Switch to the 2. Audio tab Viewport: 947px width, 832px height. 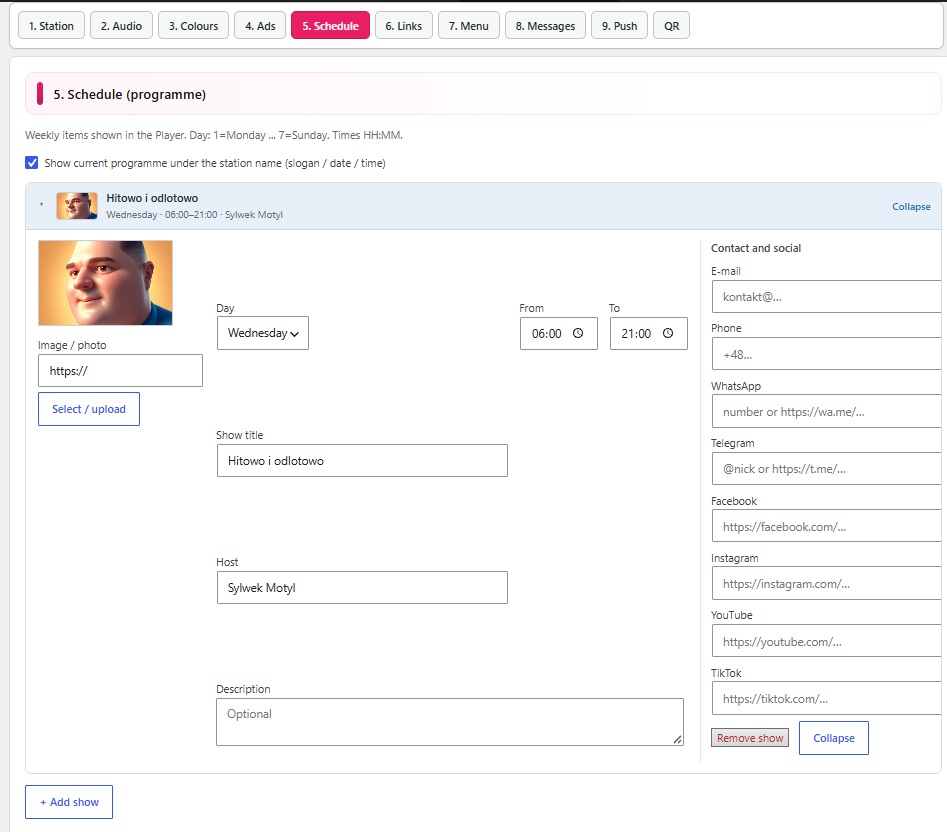point(121,26)
